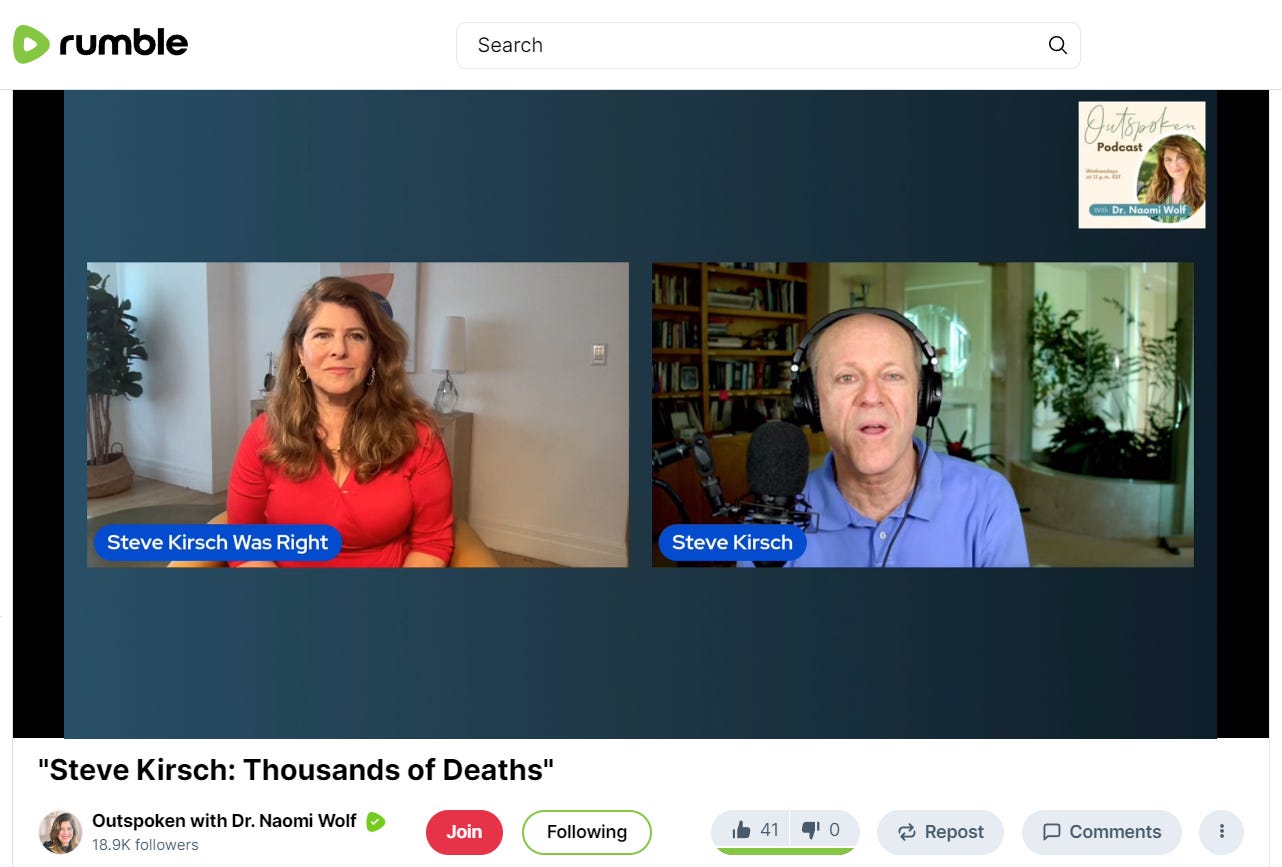Click the green verified badge icon

coord(375,821)
